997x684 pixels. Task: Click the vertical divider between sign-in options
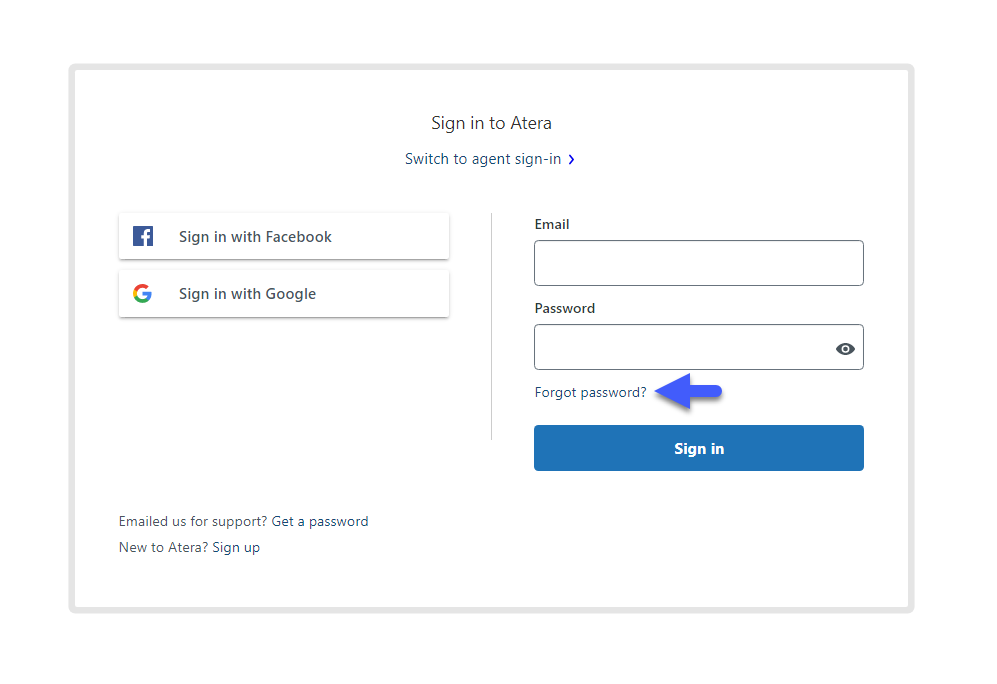(x=492, y=326)
